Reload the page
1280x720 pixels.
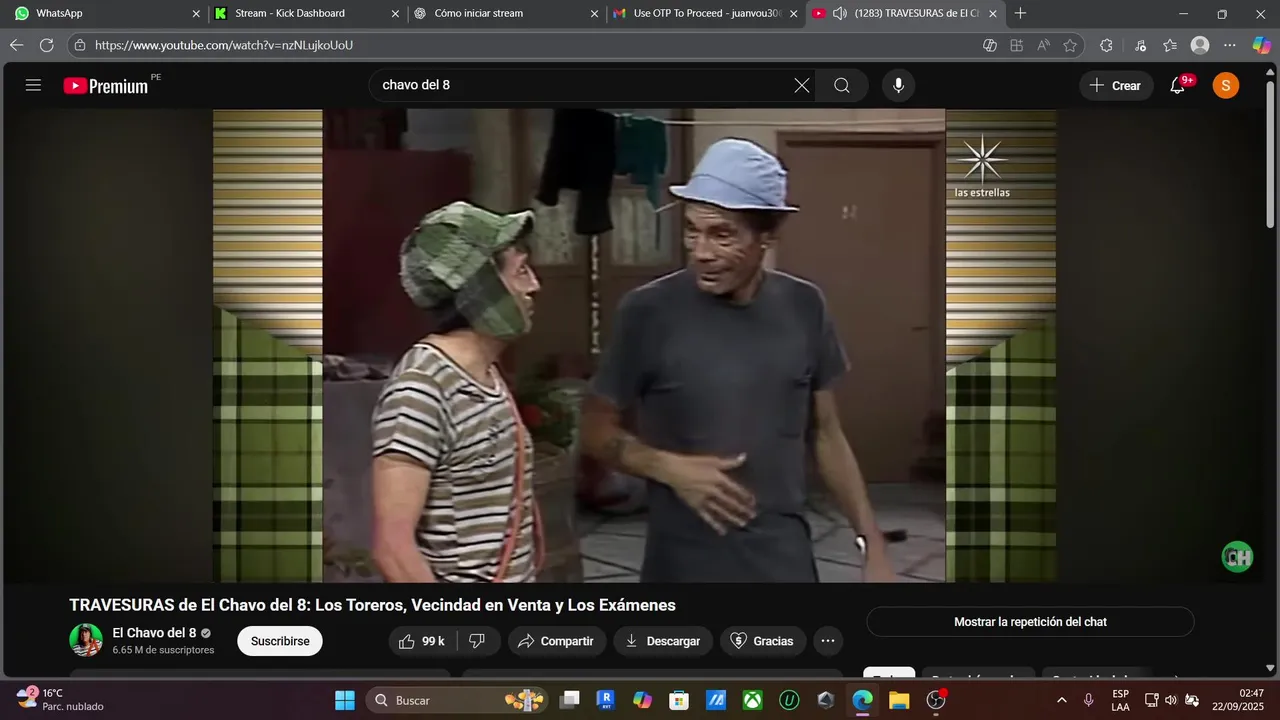point(47,45)
